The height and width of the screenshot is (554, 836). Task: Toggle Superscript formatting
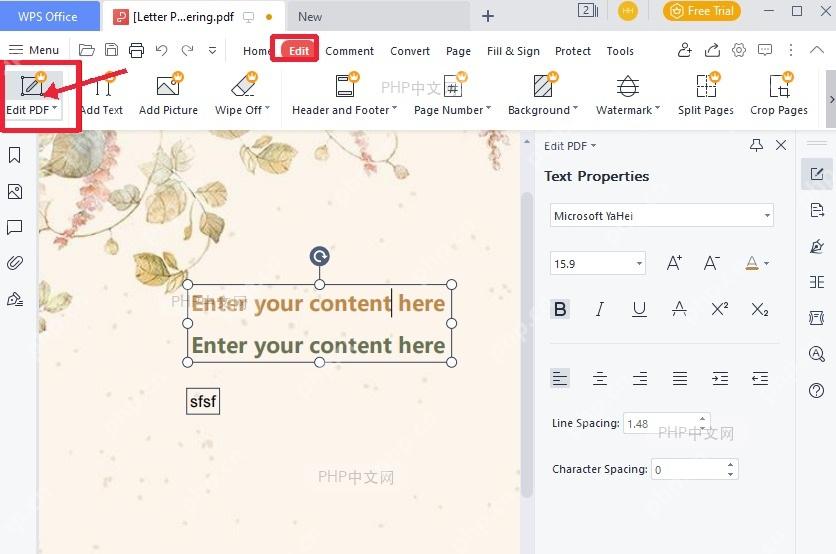click(719, 309)
